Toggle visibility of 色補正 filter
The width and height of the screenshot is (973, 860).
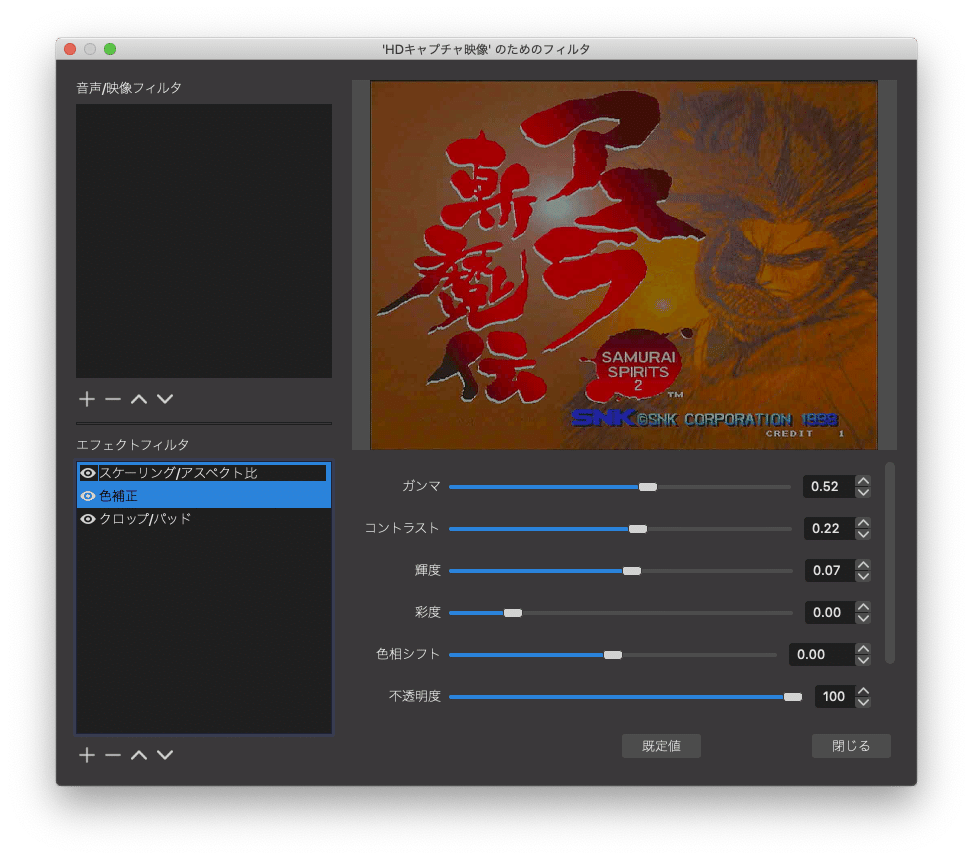[88, 496]
